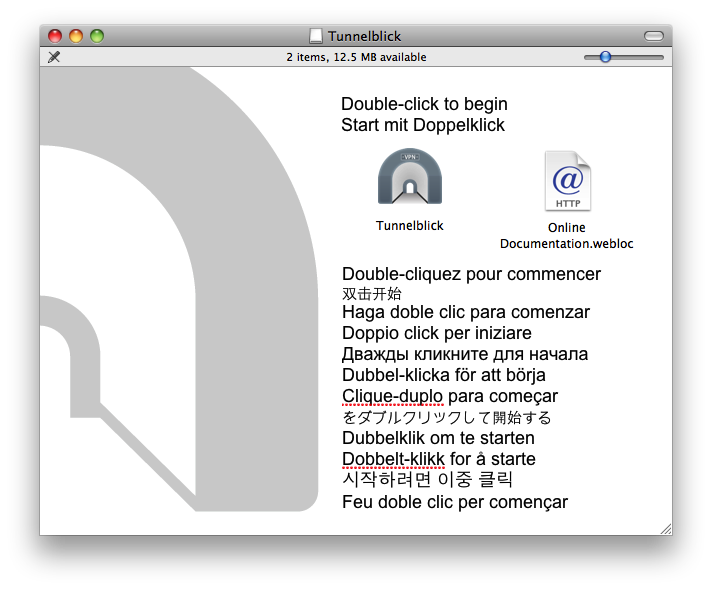The image size is (712, 590).
Task: Zoom the window with green button
Action: pos(97,36)
